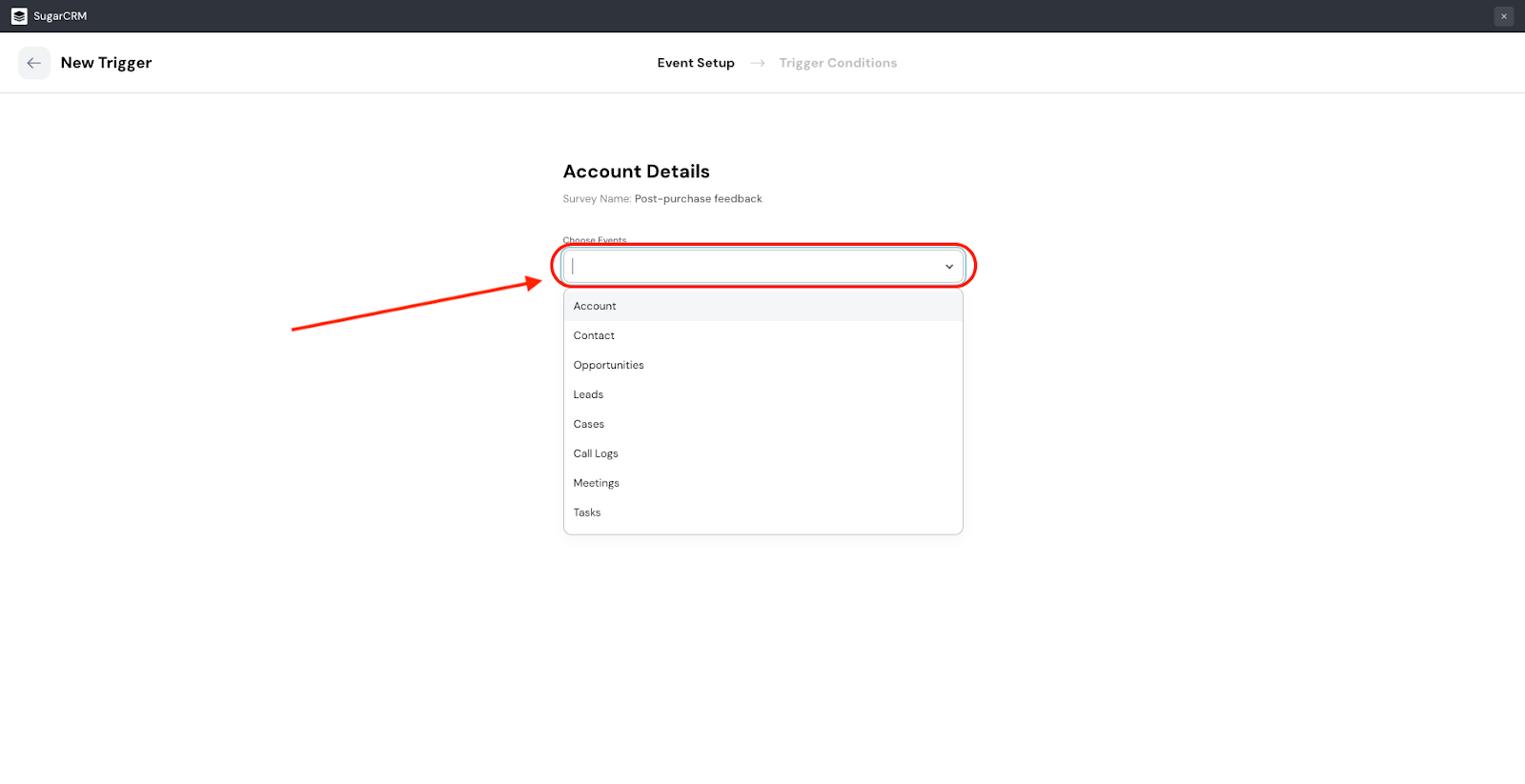Select the Call Logs option
1525x784 pixels.
tap(596, 453)
